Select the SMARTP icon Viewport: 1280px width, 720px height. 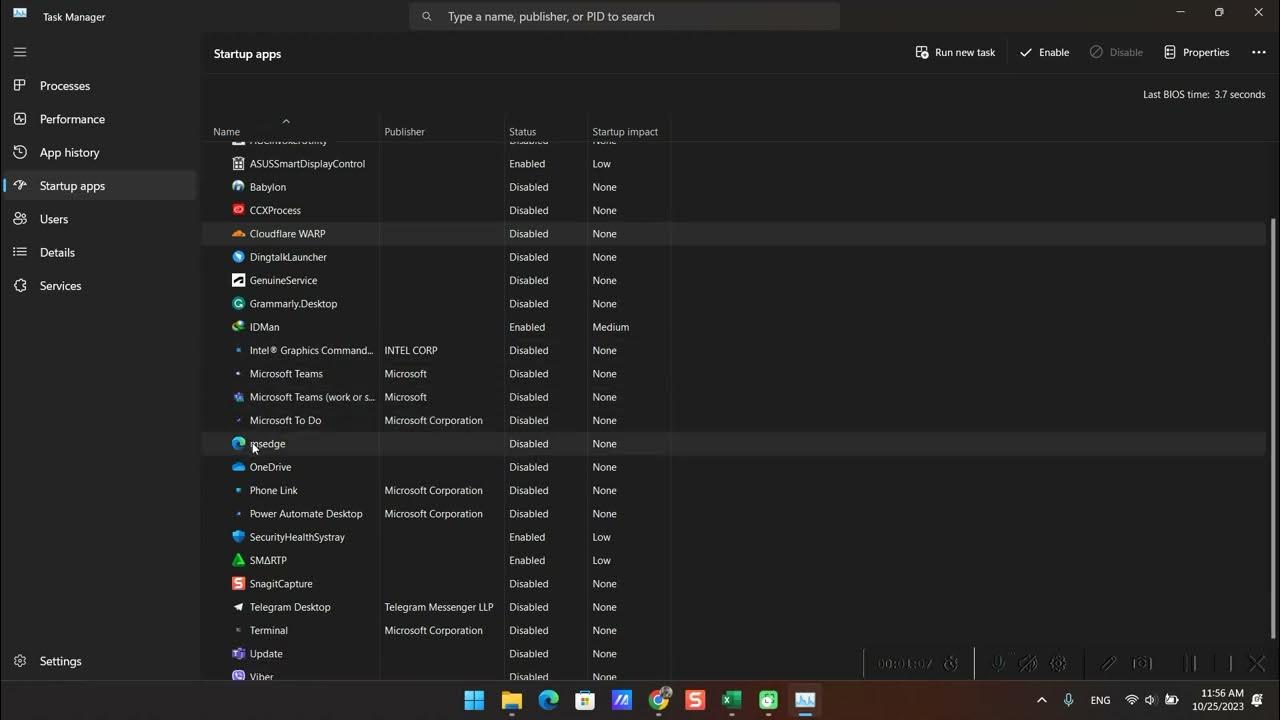point(238,560)
